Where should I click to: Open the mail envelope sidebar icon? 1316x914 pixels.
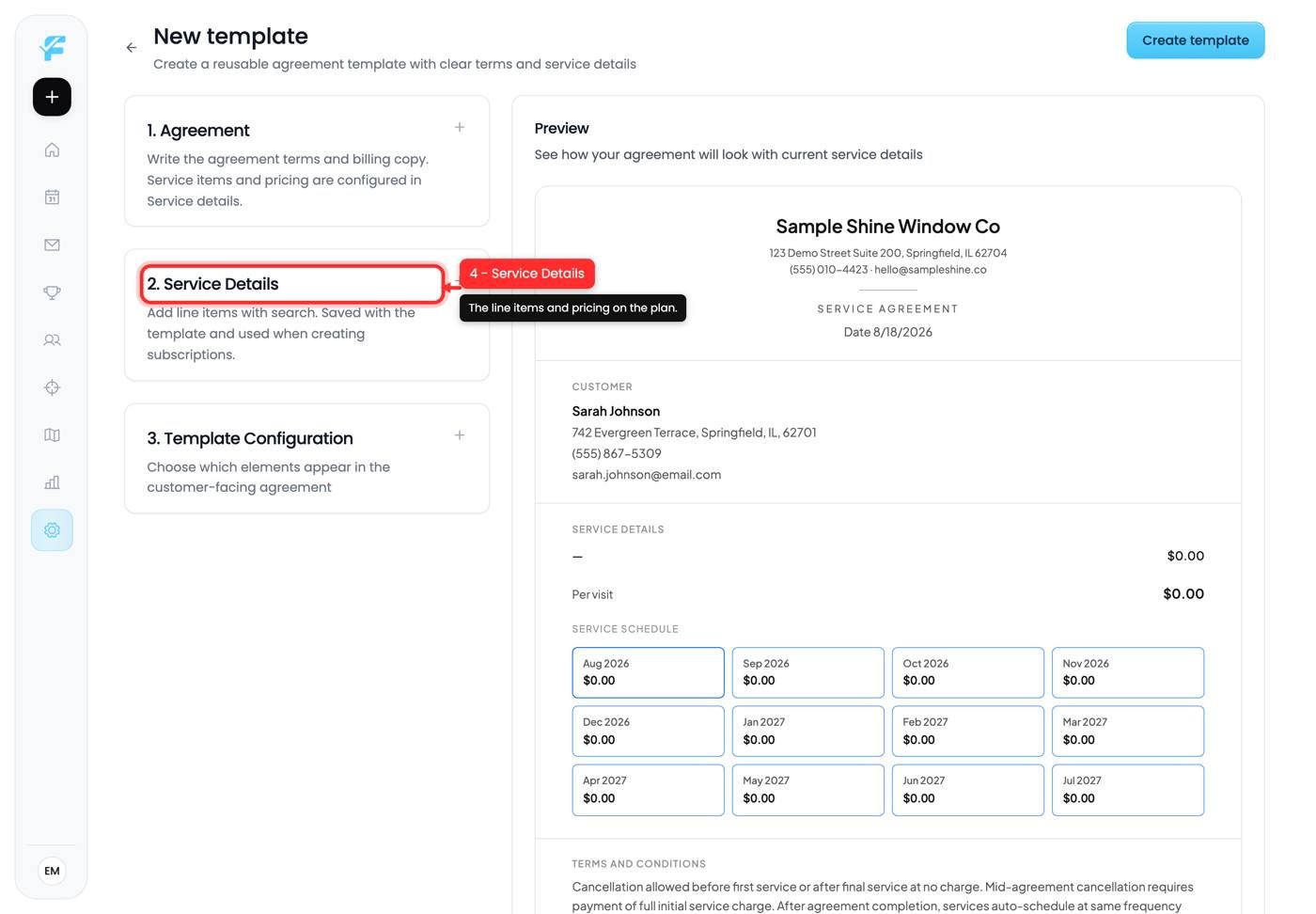[x=52, y=244]
